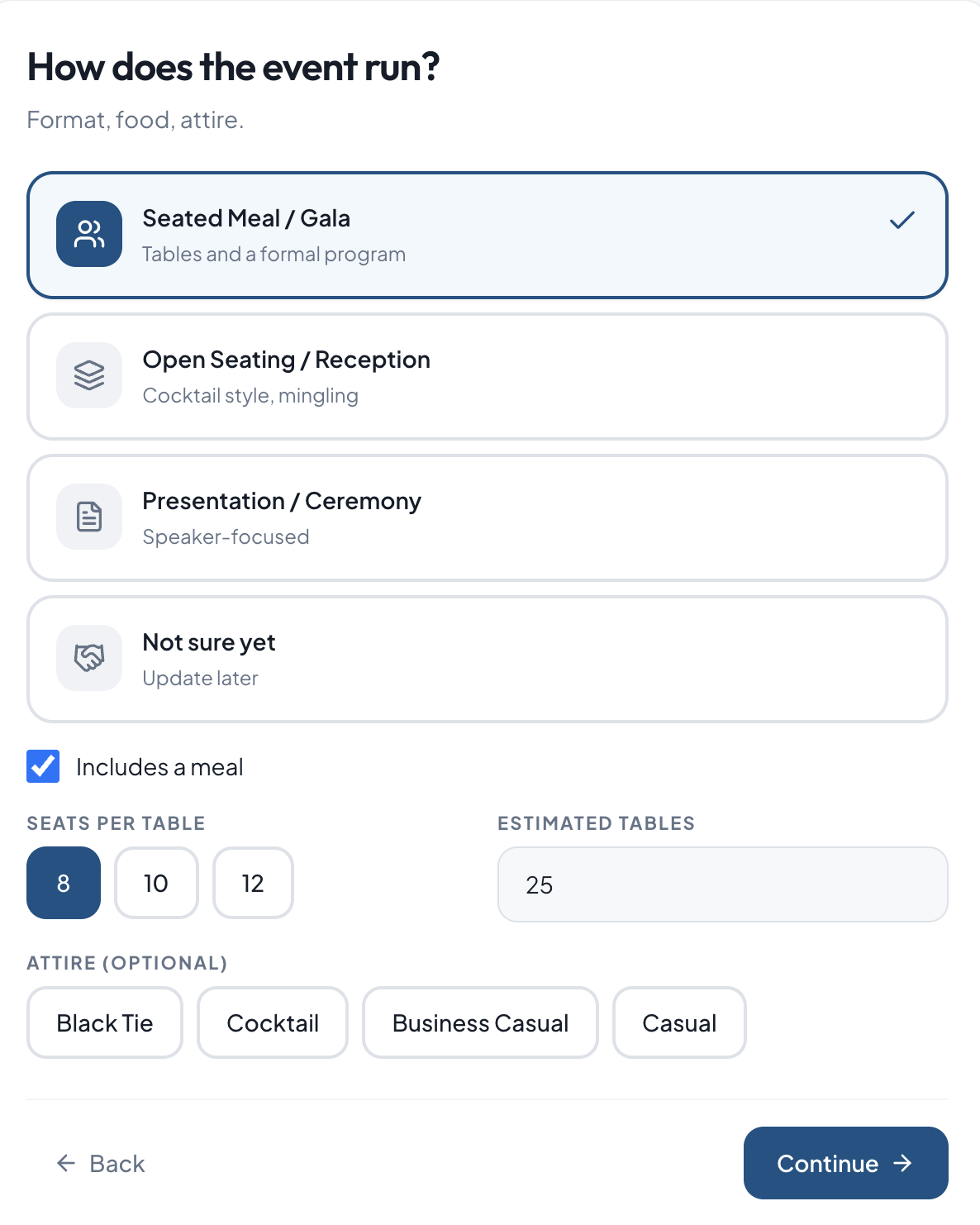The height and width of the screenshot is (1225, 980).
Task: Click the stacked layers icon for Open Seating
Action: pos(89,375)
